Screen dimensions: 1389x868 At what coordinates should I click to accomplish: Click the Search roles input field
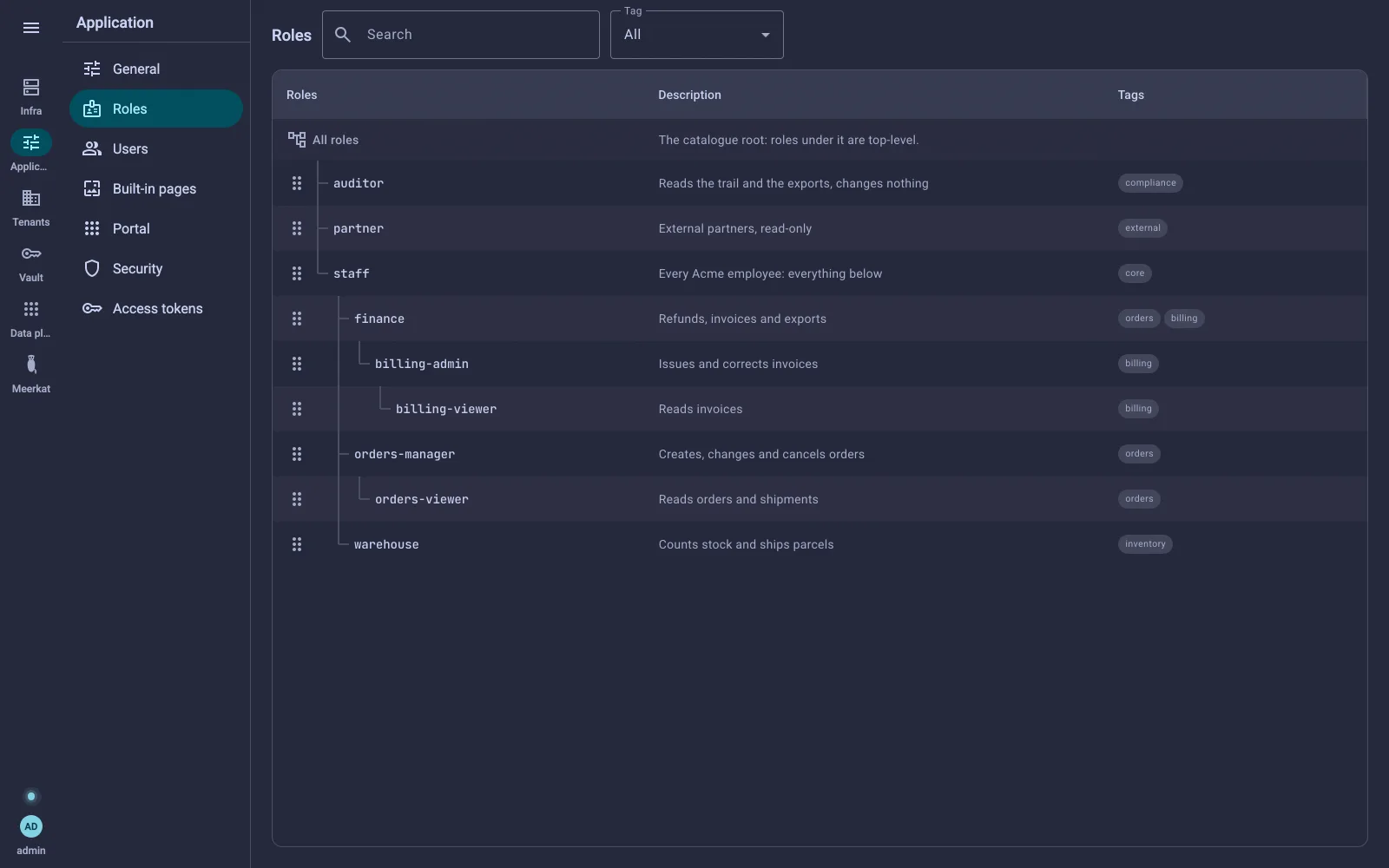tap(461, 35)
